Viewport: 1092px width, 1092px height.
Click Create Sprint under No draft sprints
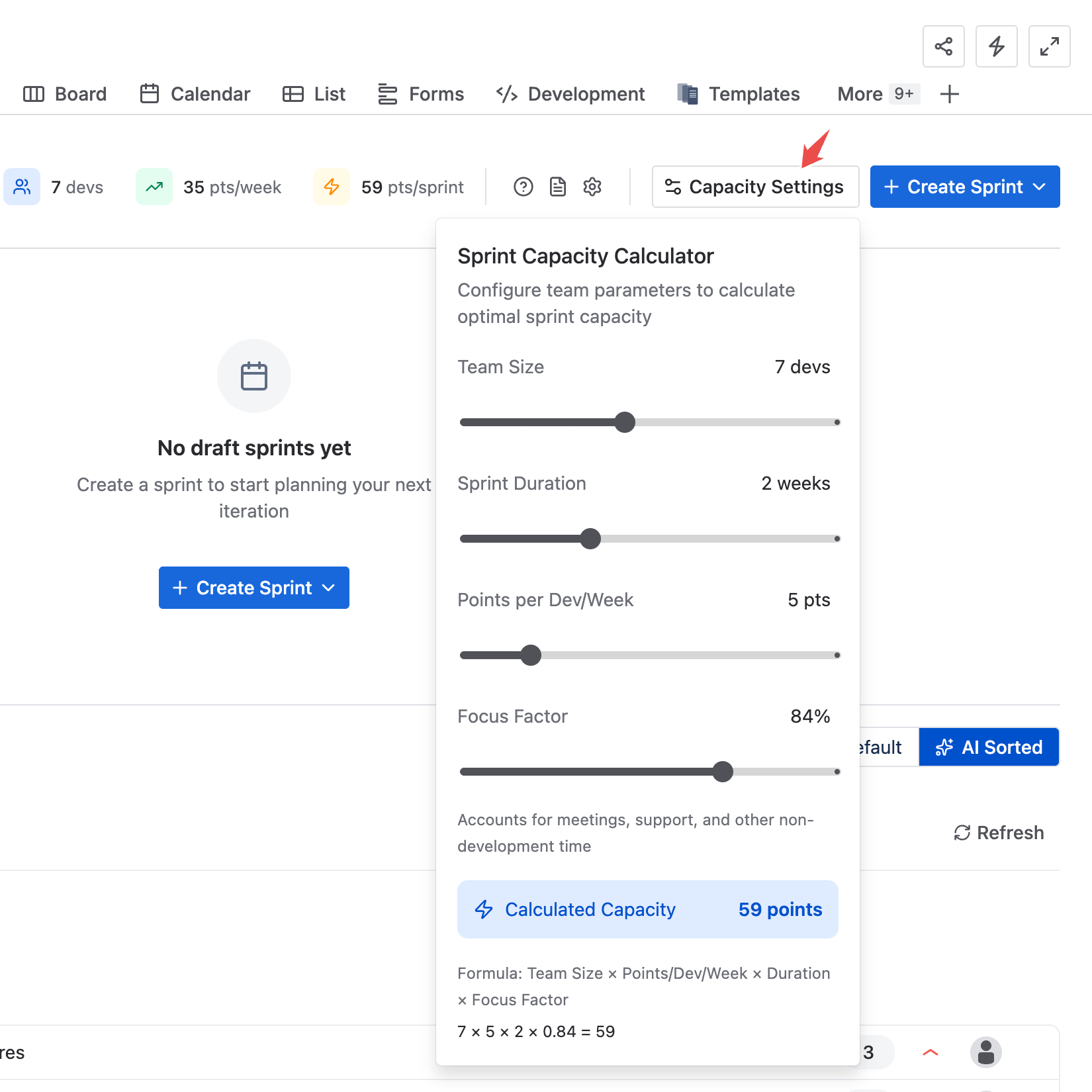coord(254,588)
